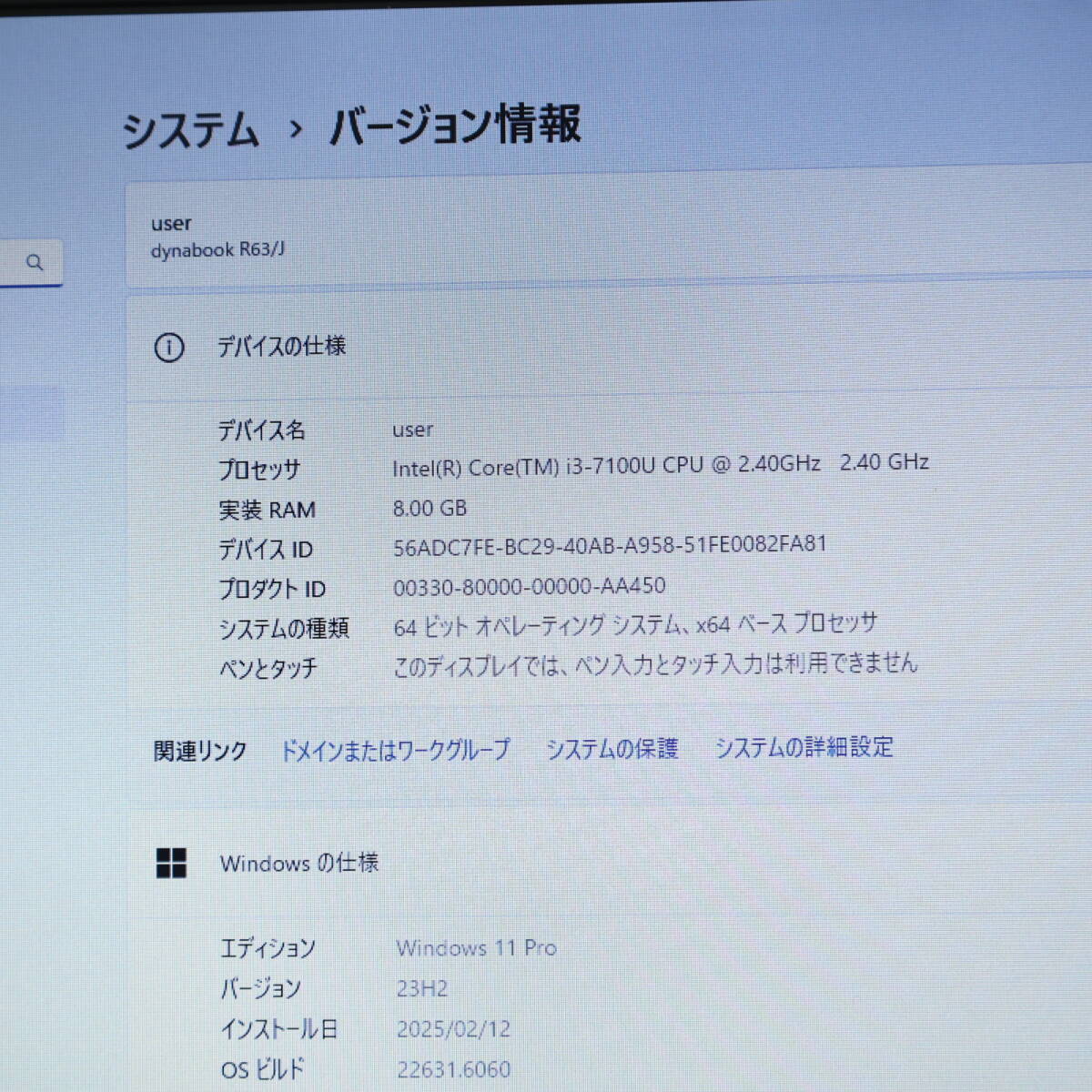The height and width of the screenshot is (1092, 1092).
Task: Select version value 23H2
Action: (x=422, y=988)
